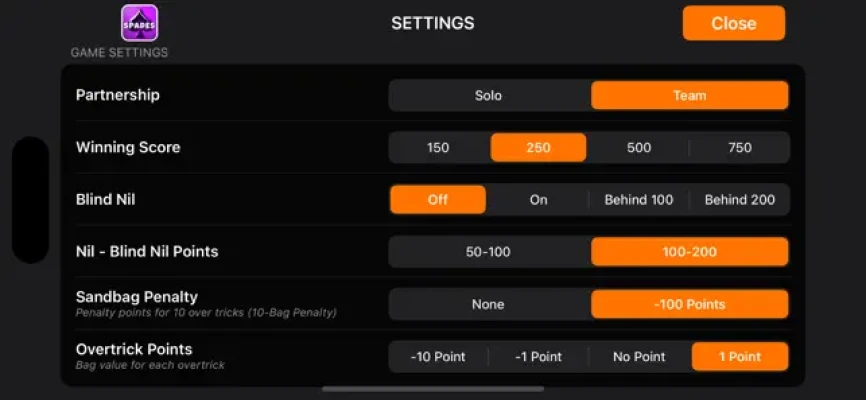
Task: Click the Spades app icon
Action: coord(139,22)
